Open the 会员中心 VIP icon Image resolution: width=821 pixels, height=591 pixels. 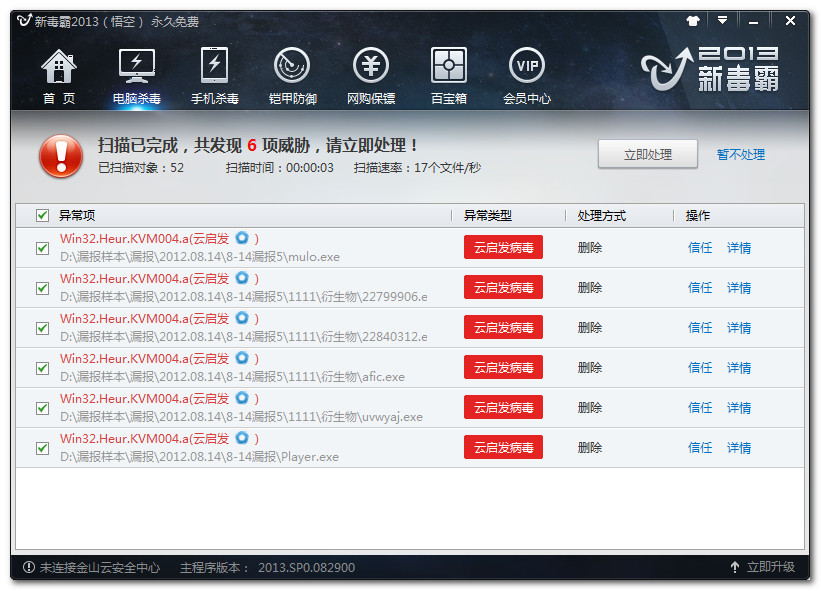pos(527,65)
